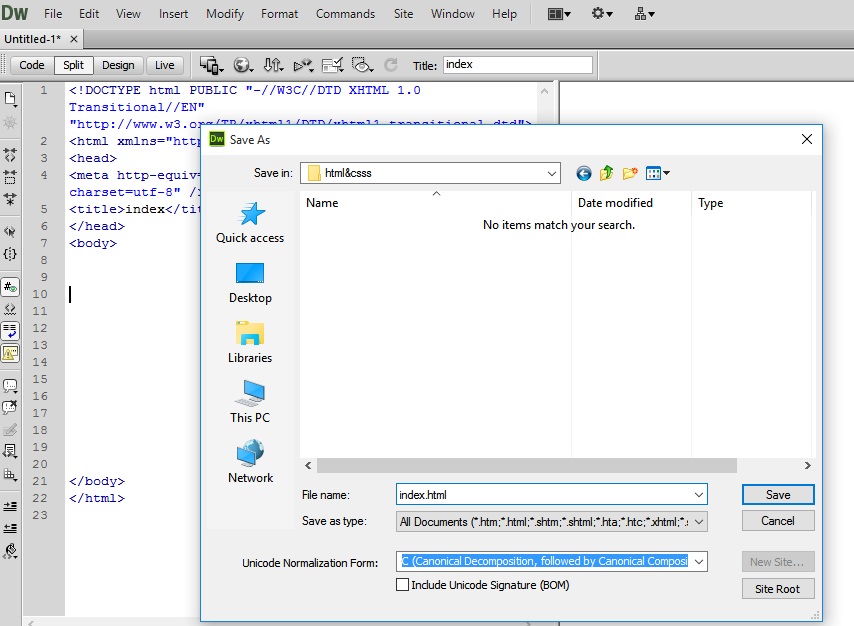Open the Extend Dreamweaver gear dropdown
Screen dimensions: 854x626
(602, 14)
